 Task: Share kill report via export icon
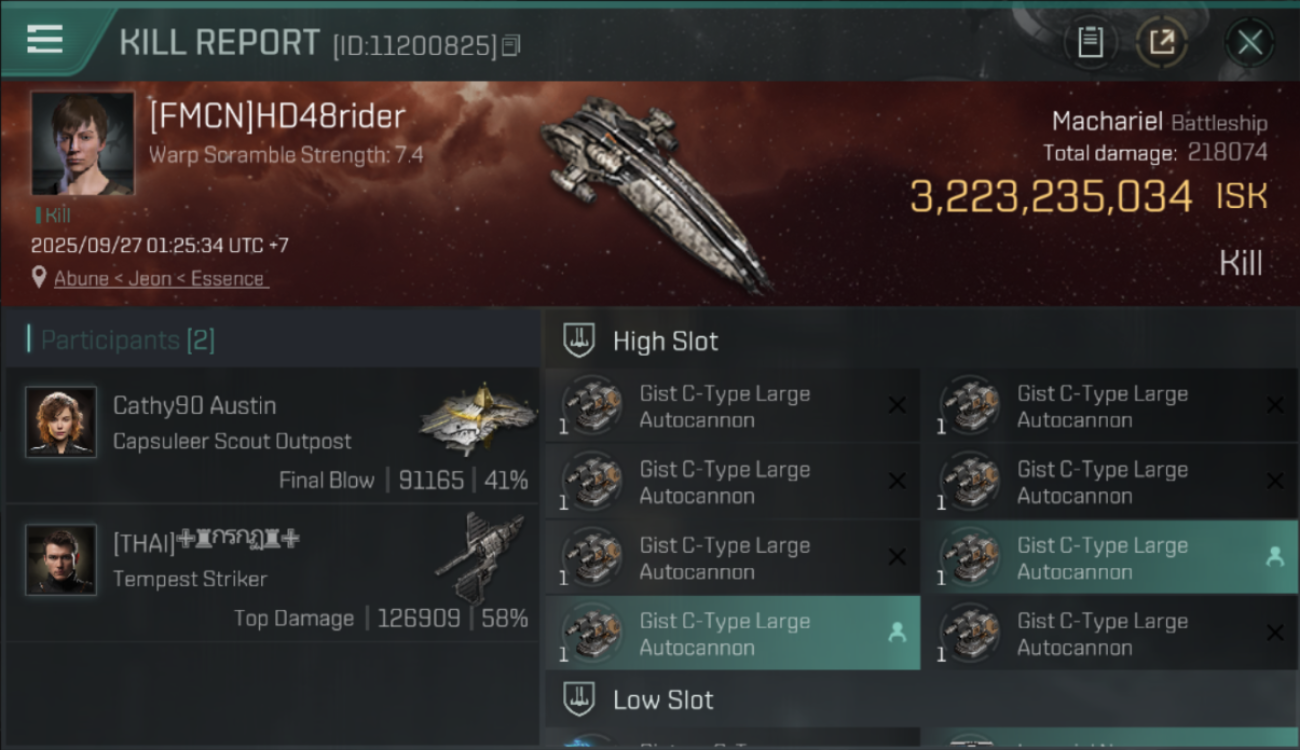(1161, 42)
